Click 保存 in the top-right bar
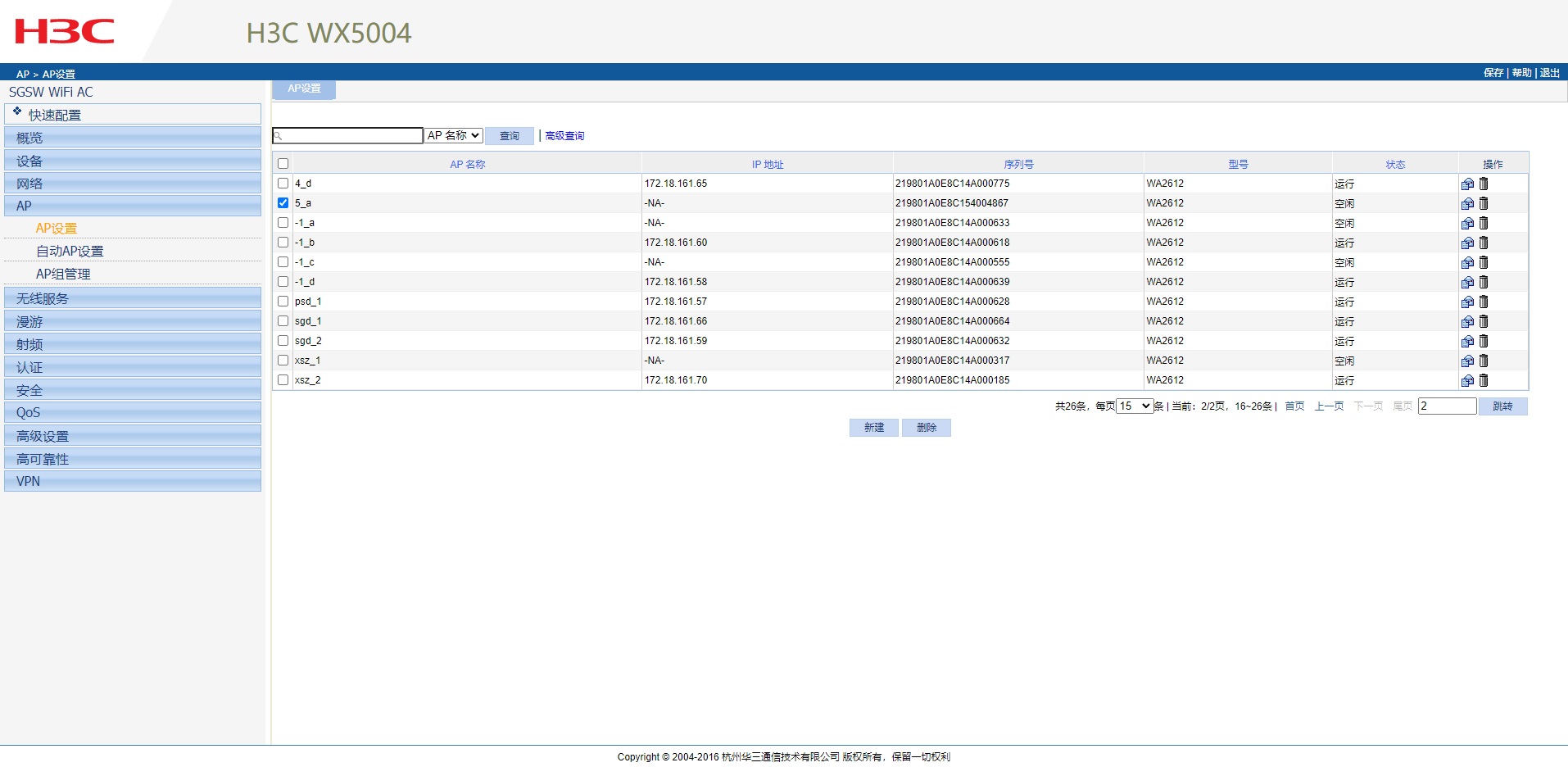Screen dimensions: 1568x767 1493,73
